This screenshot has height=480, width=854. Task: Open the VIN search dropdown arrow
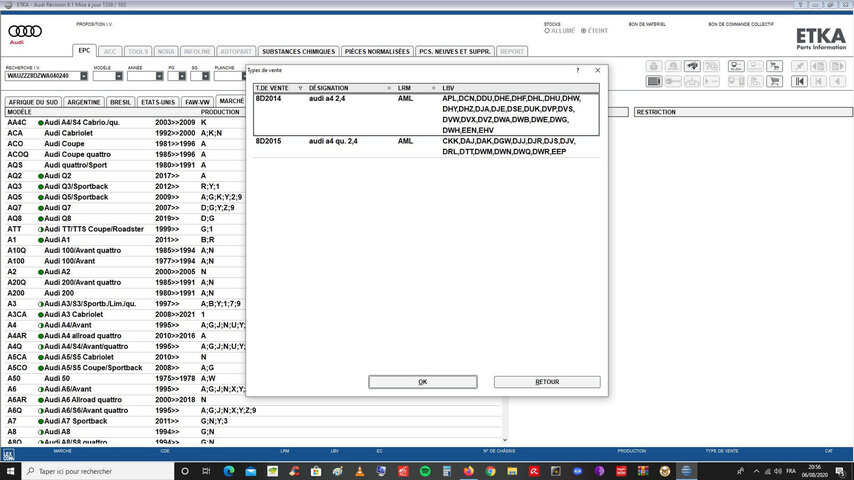click(x=84, y=76)
